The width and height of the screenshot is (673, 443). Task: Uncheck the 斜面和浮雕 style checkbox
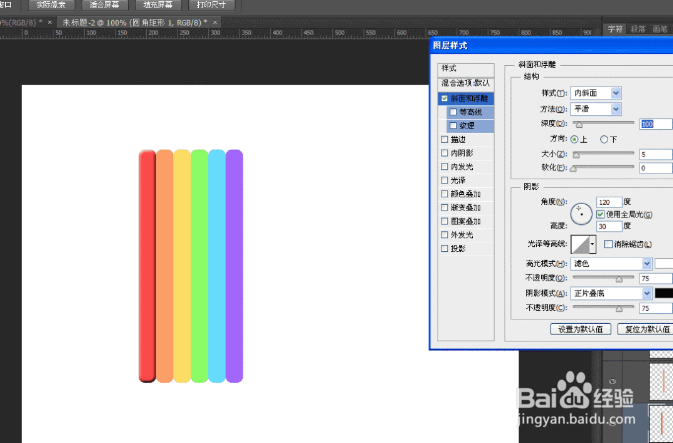(444, 99)
